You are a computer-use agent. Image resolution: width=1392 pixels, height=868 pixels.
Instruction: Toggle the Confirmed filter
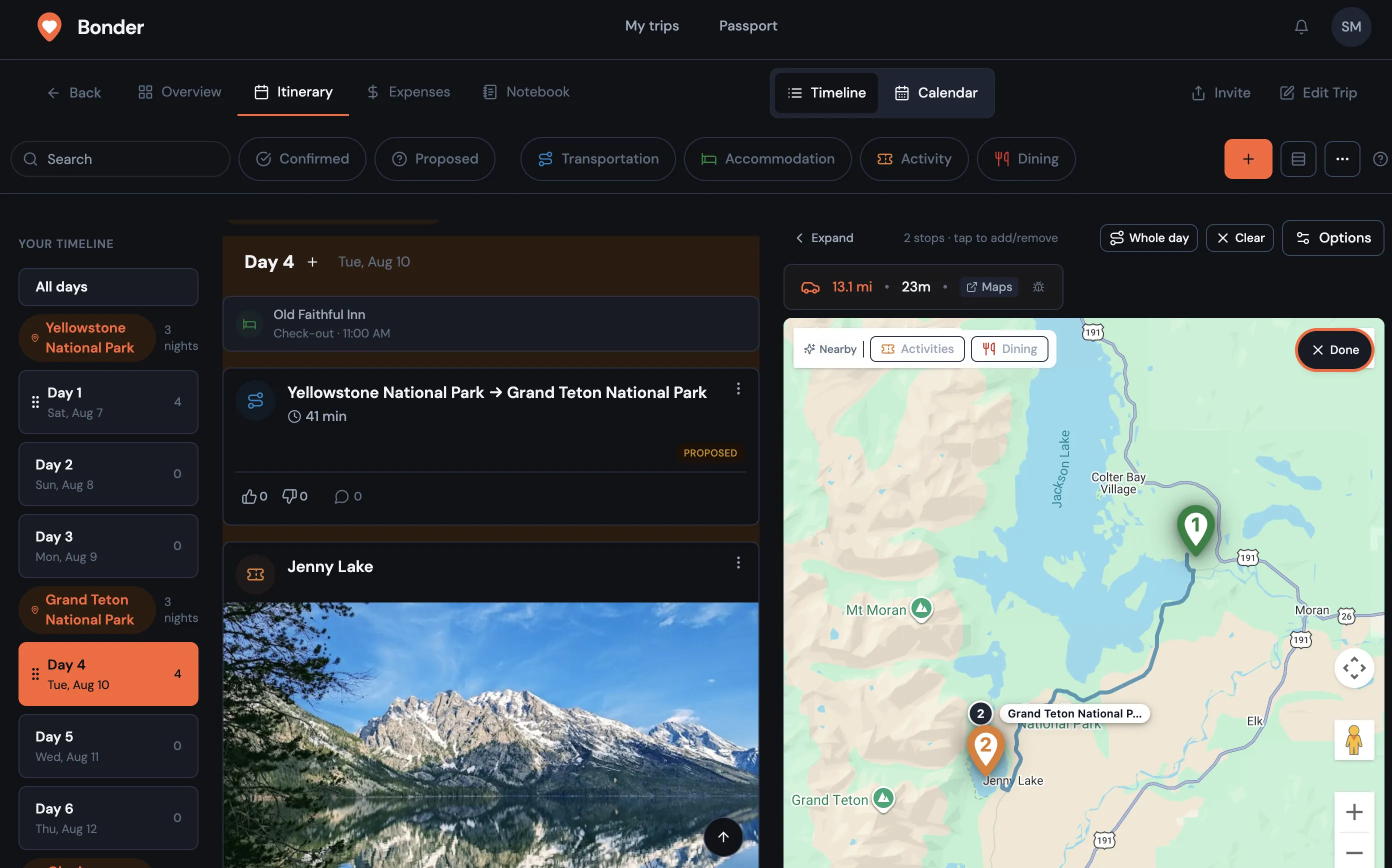pos(302,159)
